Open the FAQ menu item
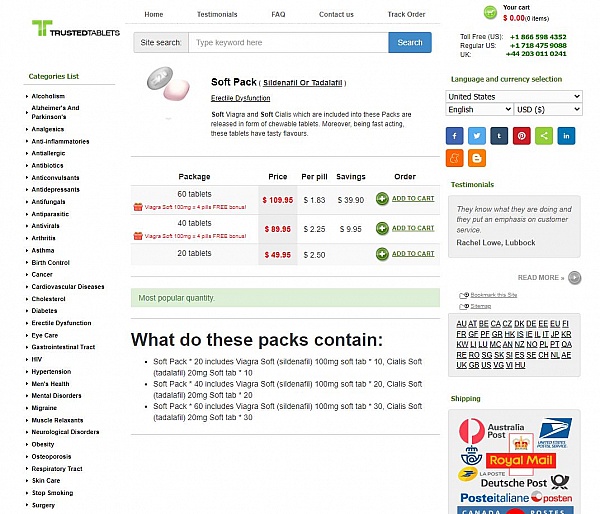This screenshot has width=600, height=514. tap(278, 14)
